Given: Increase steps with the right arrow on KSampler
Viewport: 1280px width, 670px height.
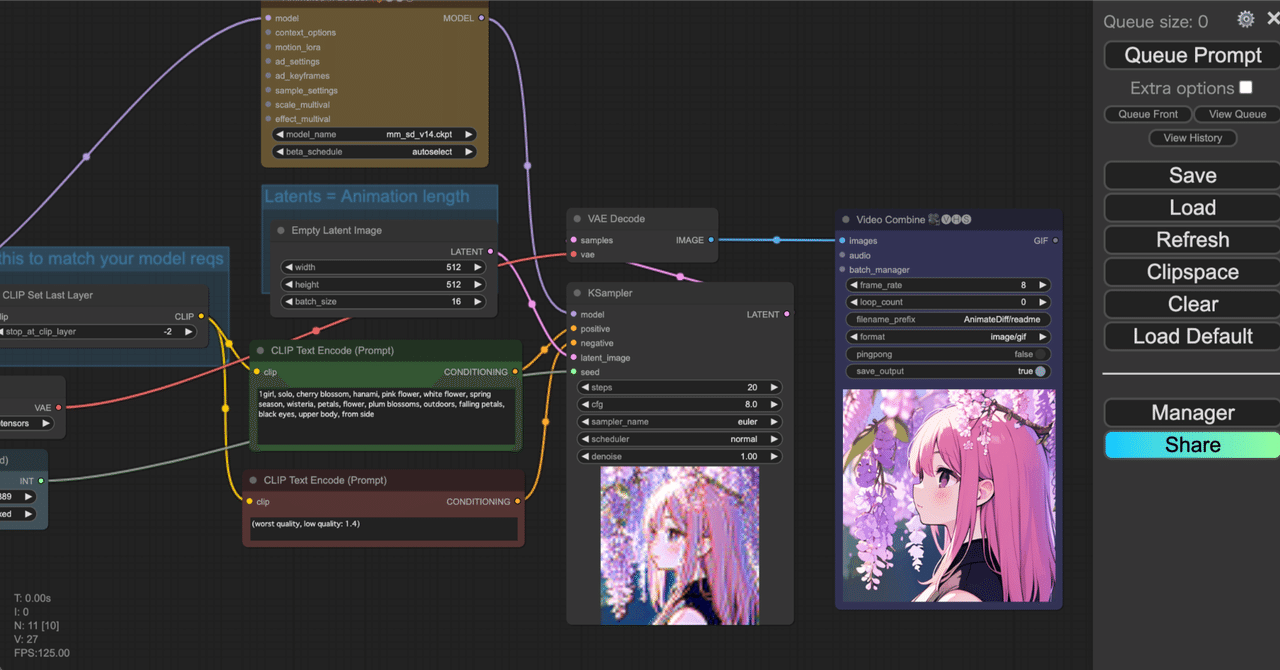Looking at the screenshot, I should coord(772,387).
